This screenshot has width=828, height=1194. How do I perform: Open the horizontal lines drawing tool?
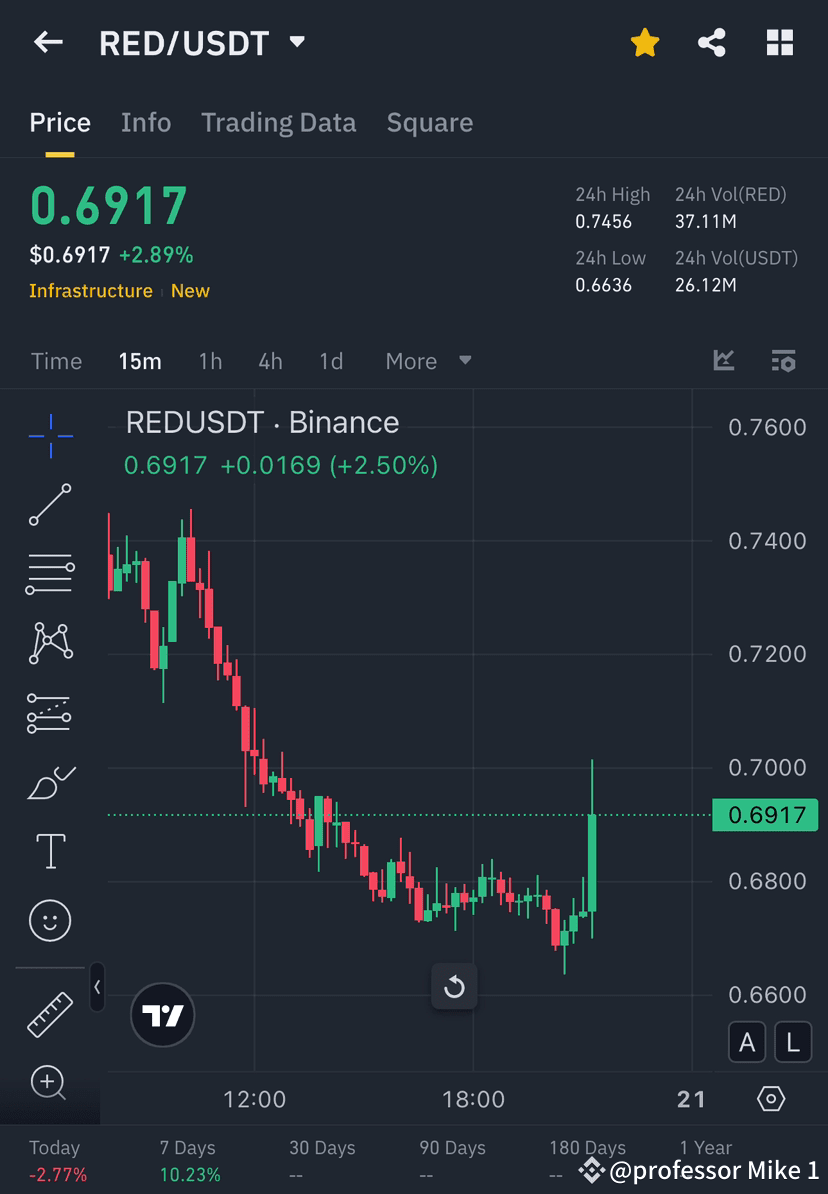pyautogui.click(x=50, y=574)
